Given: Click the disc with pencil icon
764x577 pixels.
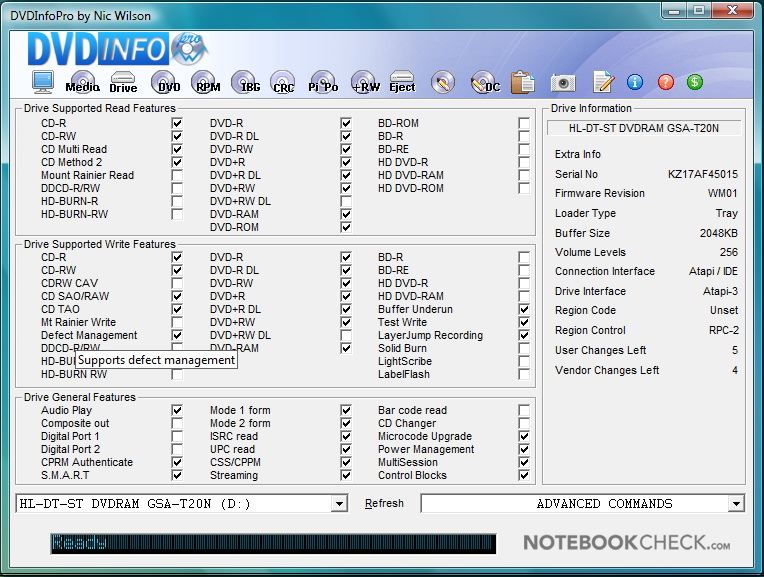Looking at the screenshot, I should click(x=442, y=82).
